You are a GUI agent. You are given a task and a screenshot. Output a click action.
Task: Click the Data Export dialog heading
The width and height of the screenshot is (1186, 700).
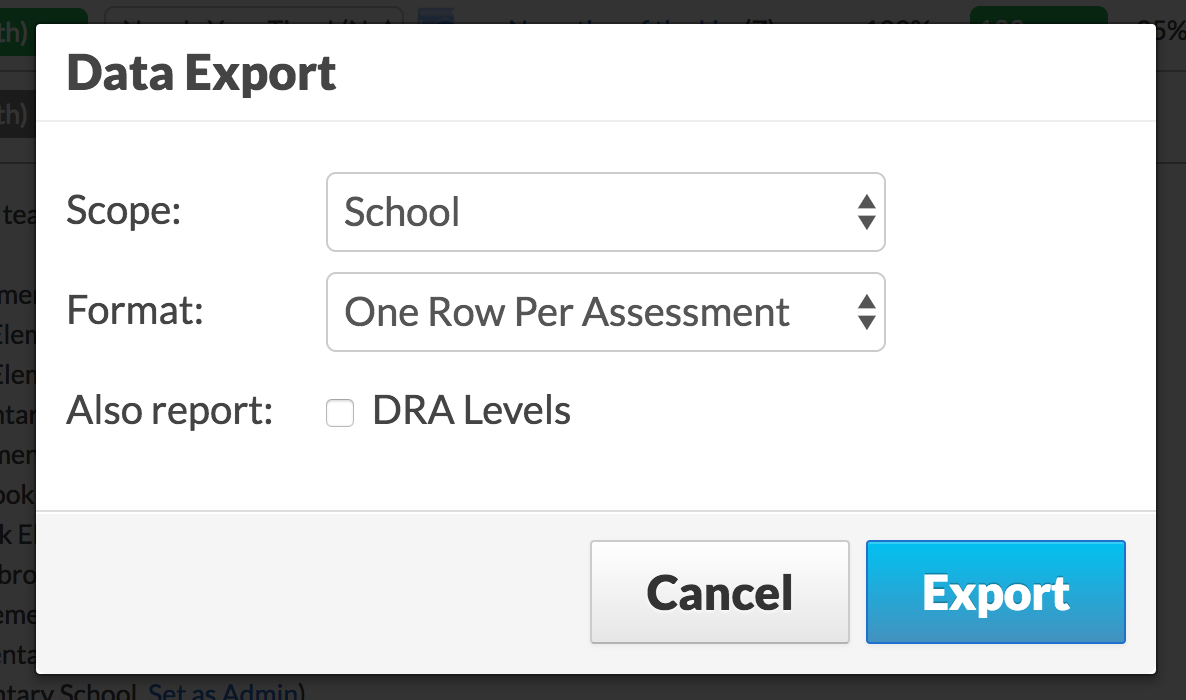click(201, 73)
